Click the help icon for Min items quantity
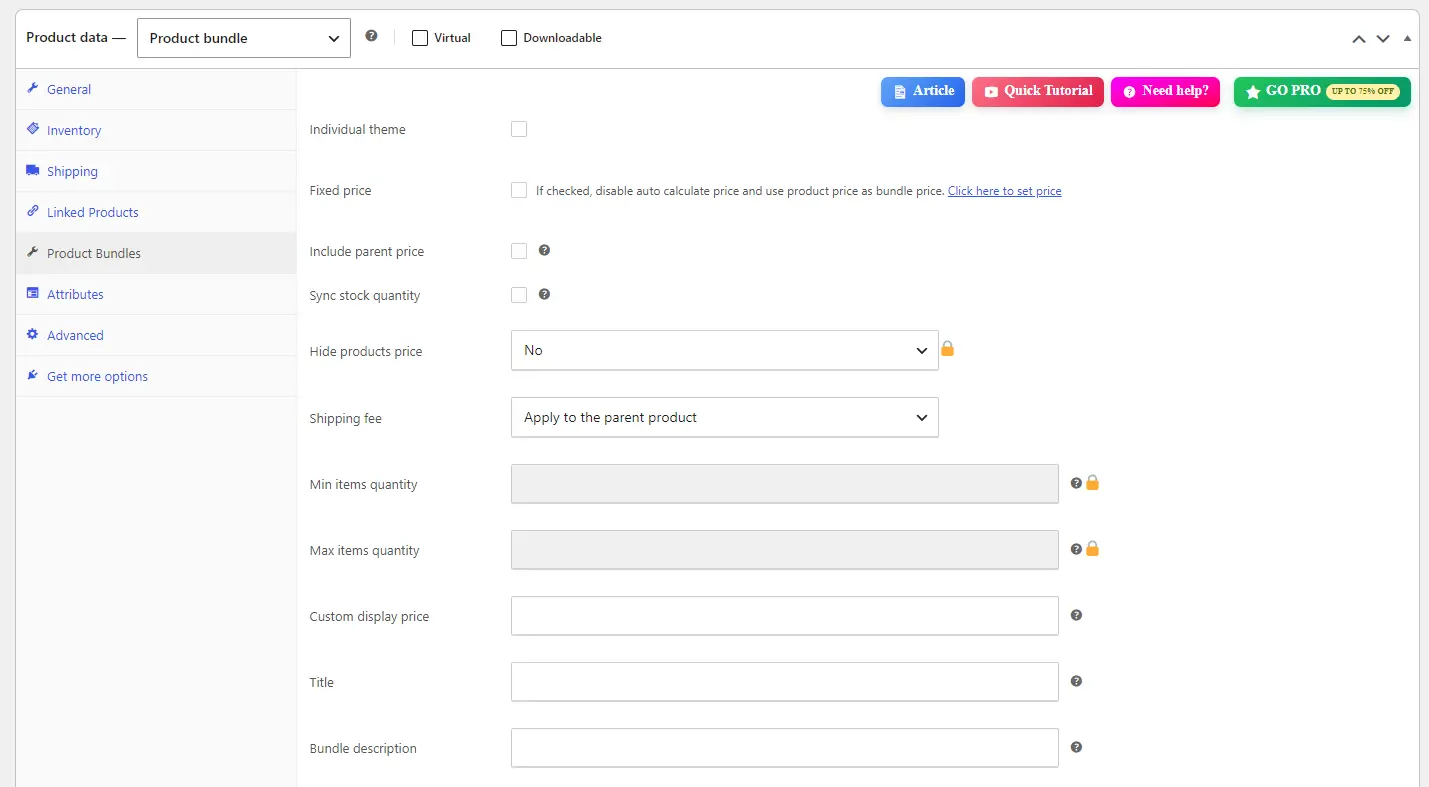Image resolution: width=1429 pixels, height=787 pixels. [x=1076, y=483]
